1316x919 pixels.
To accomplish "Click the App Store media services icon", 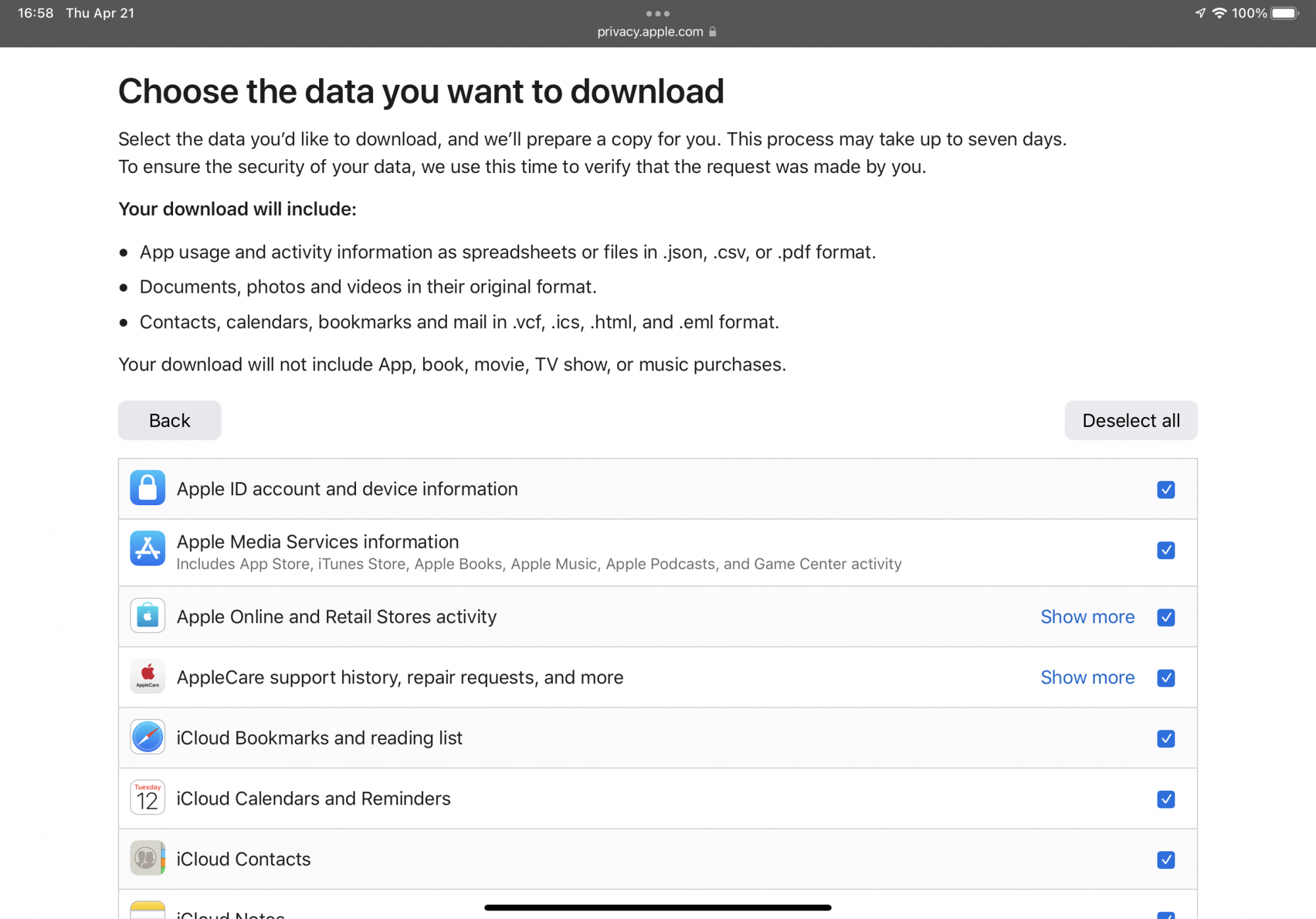I will 147,549.
